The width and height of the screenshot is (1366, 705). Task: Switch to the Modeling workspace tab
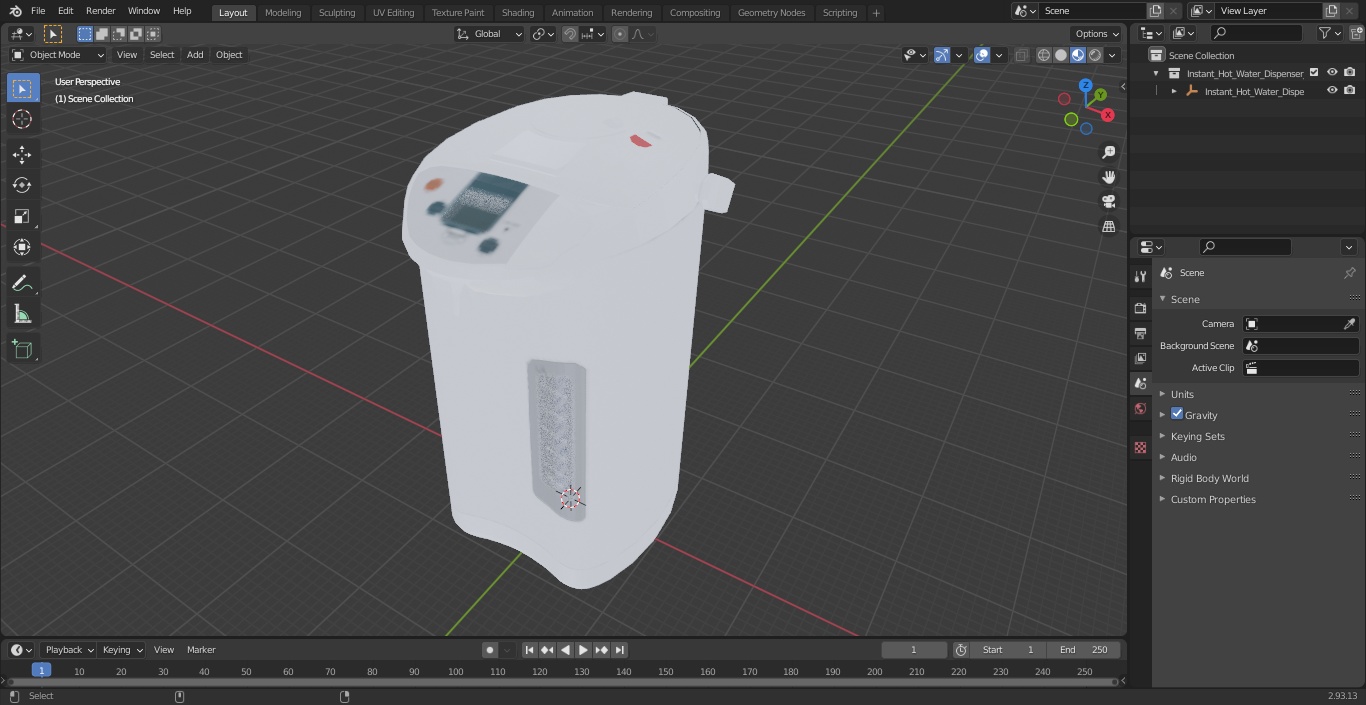click(283, 13)
